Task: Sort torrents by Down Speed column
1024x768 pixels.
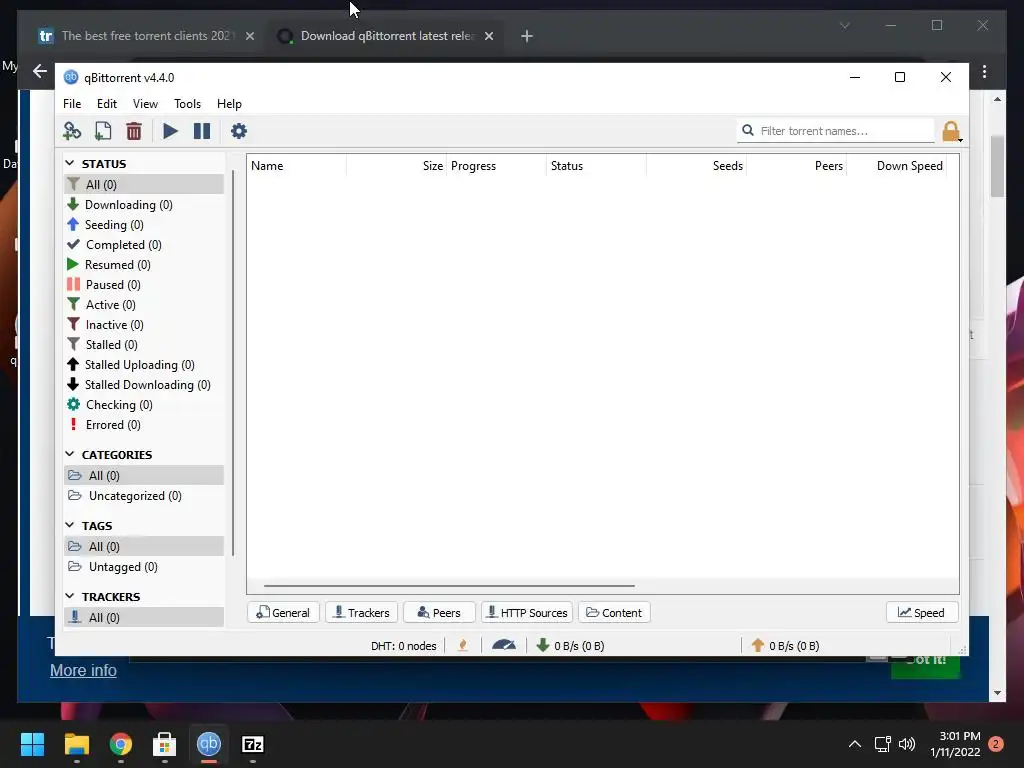Action: [x=897, y=166]
